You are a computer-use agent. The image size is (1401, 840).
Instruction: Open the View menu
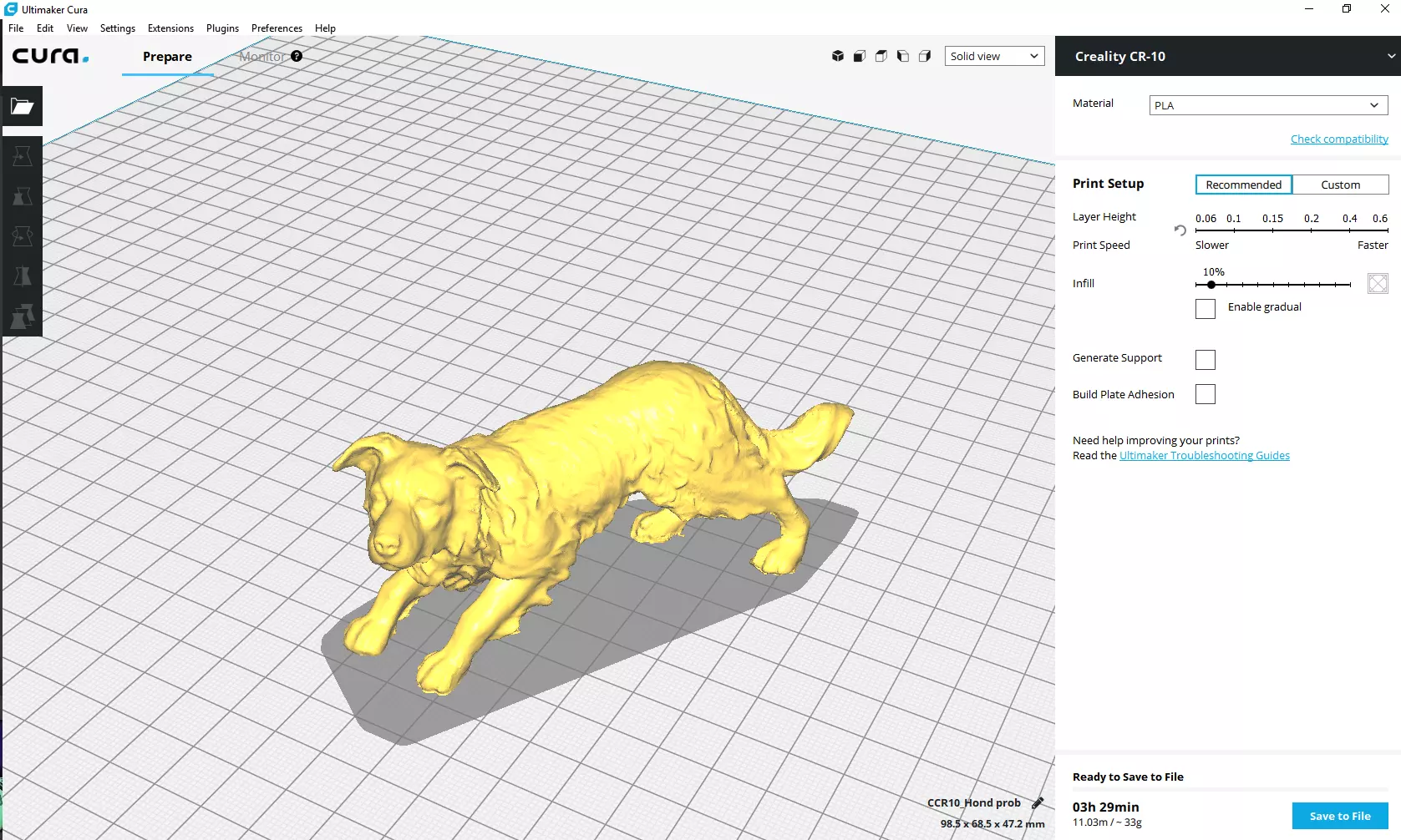point(77,28)
